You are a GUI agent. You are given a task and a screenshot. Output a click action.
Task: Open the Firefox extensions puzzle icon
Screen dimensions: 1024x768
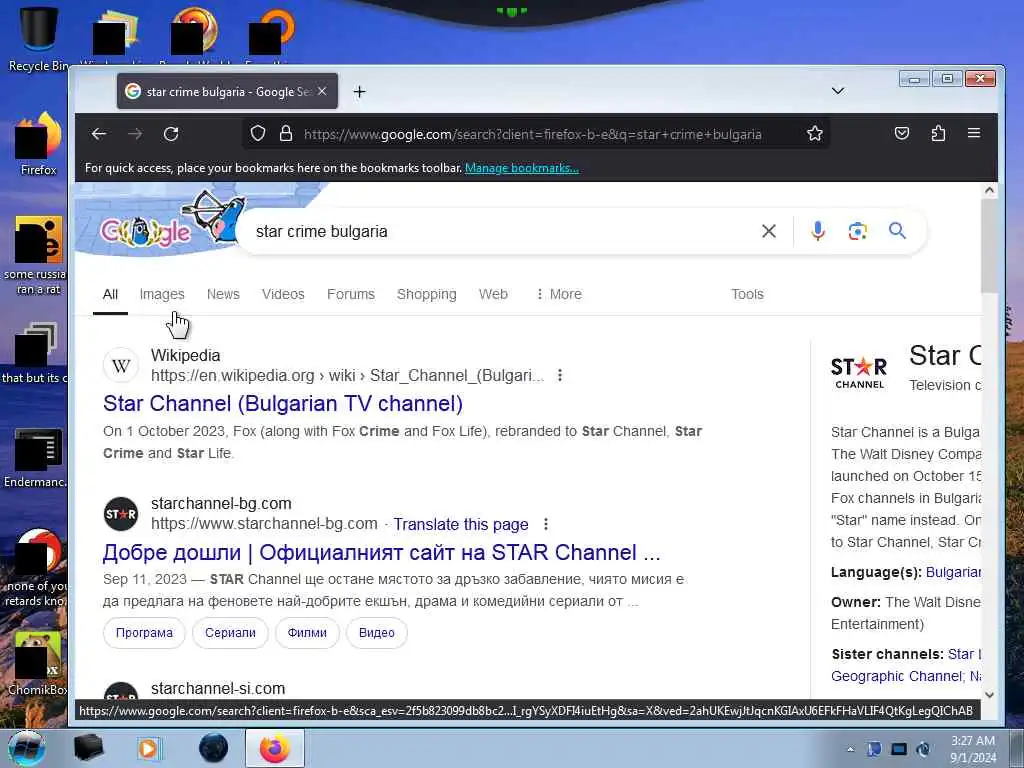938,133
